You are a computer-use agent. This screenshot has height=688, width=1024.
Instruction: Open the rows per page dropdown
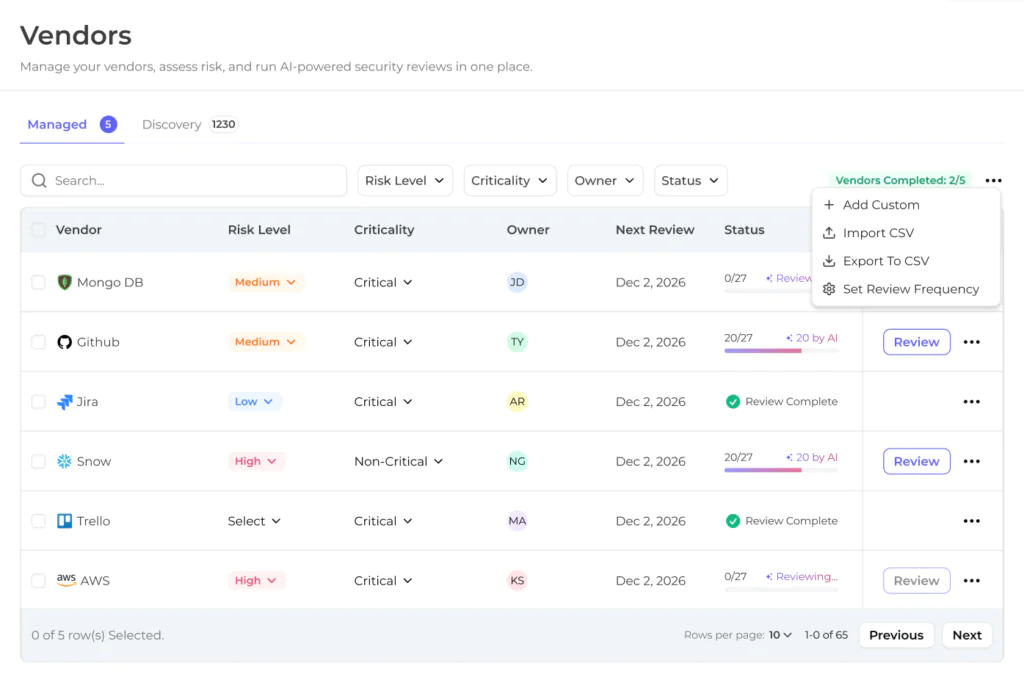[x=780, y=635]
